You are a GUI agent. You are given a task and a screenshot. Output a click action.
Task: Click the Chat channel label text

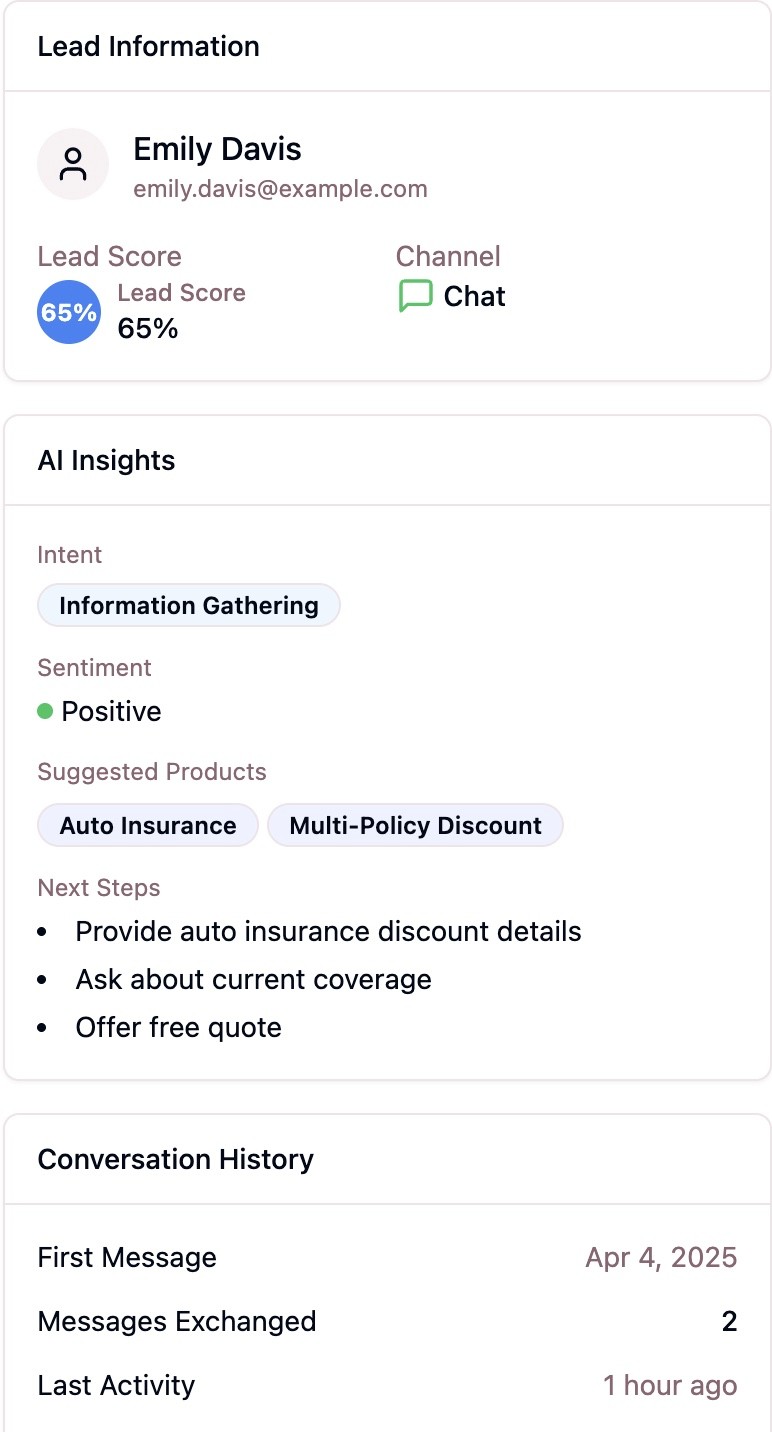[x=474, y=296]
